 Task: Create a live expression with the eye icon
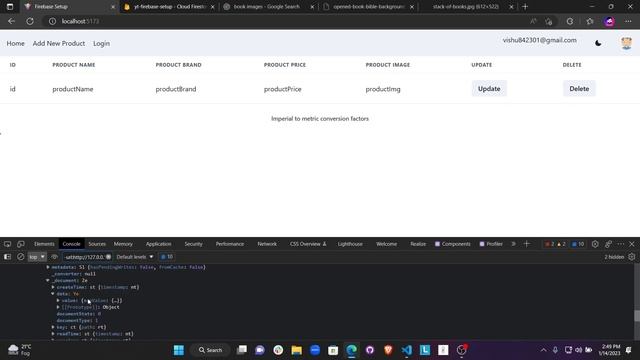[54, 257]
